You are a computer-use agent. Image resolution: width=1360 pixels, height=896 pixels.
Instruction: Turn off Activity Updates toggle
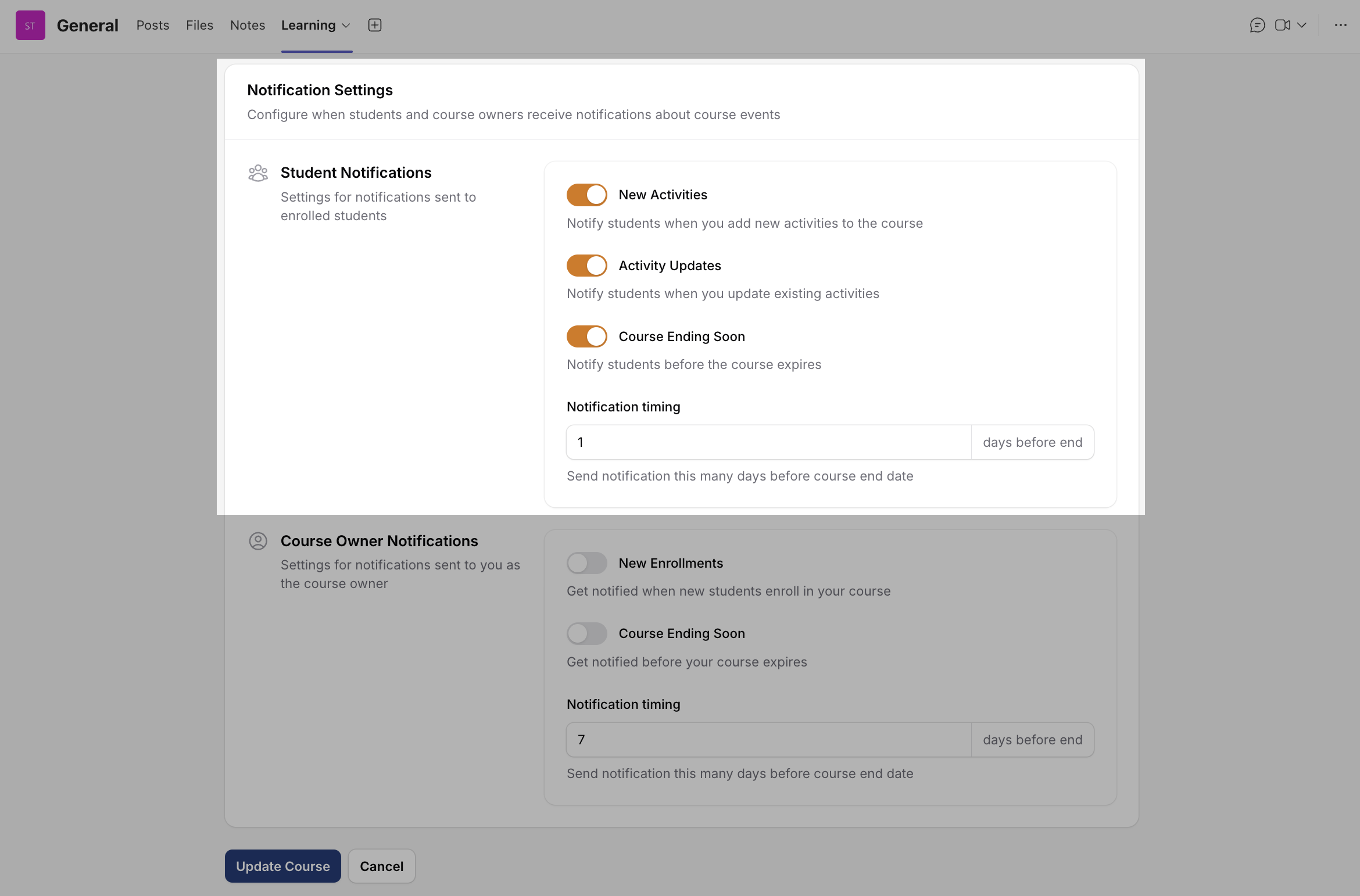[586, 266]
